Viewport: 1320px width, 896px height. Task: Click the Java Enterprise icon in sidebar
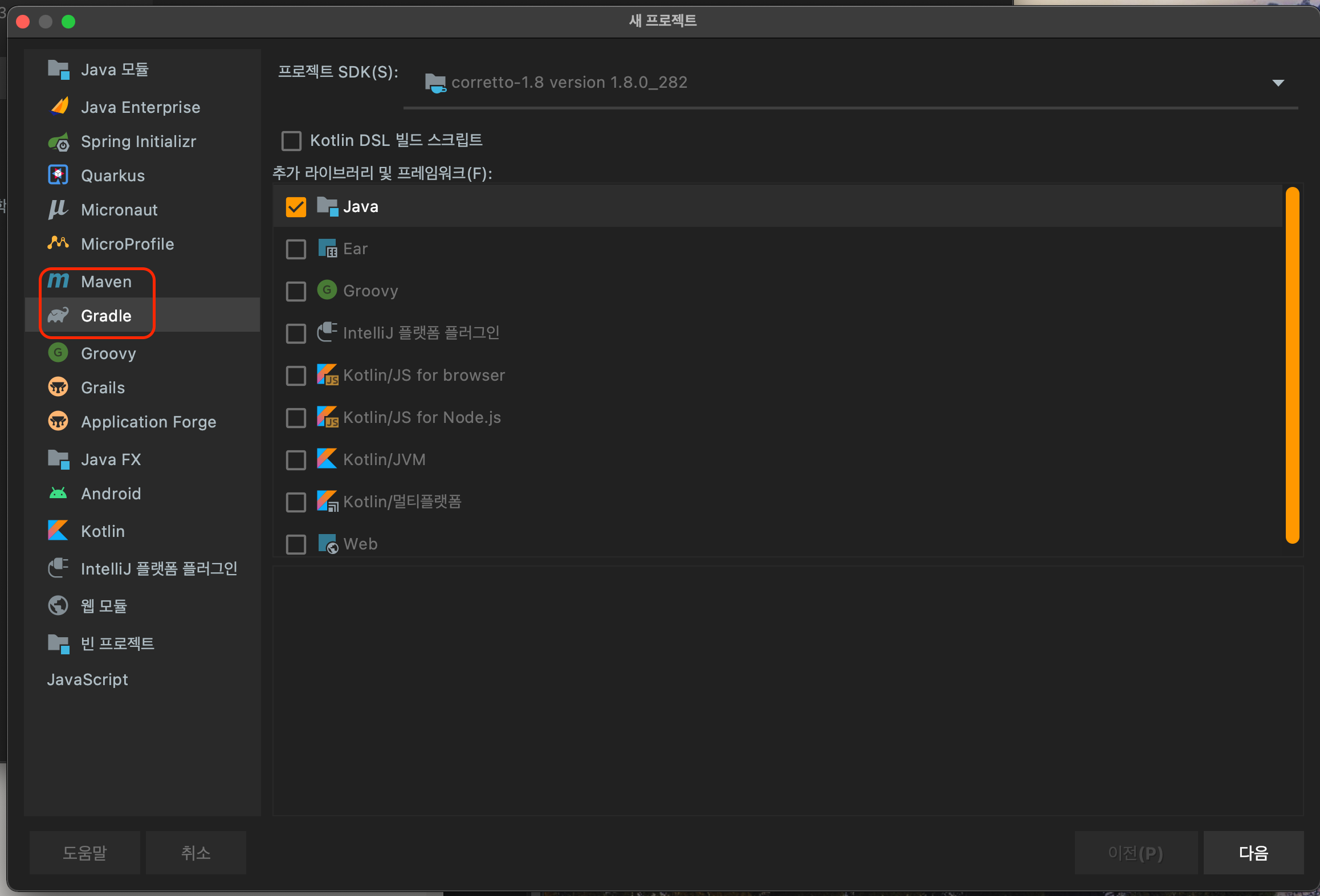pos(58,107)
